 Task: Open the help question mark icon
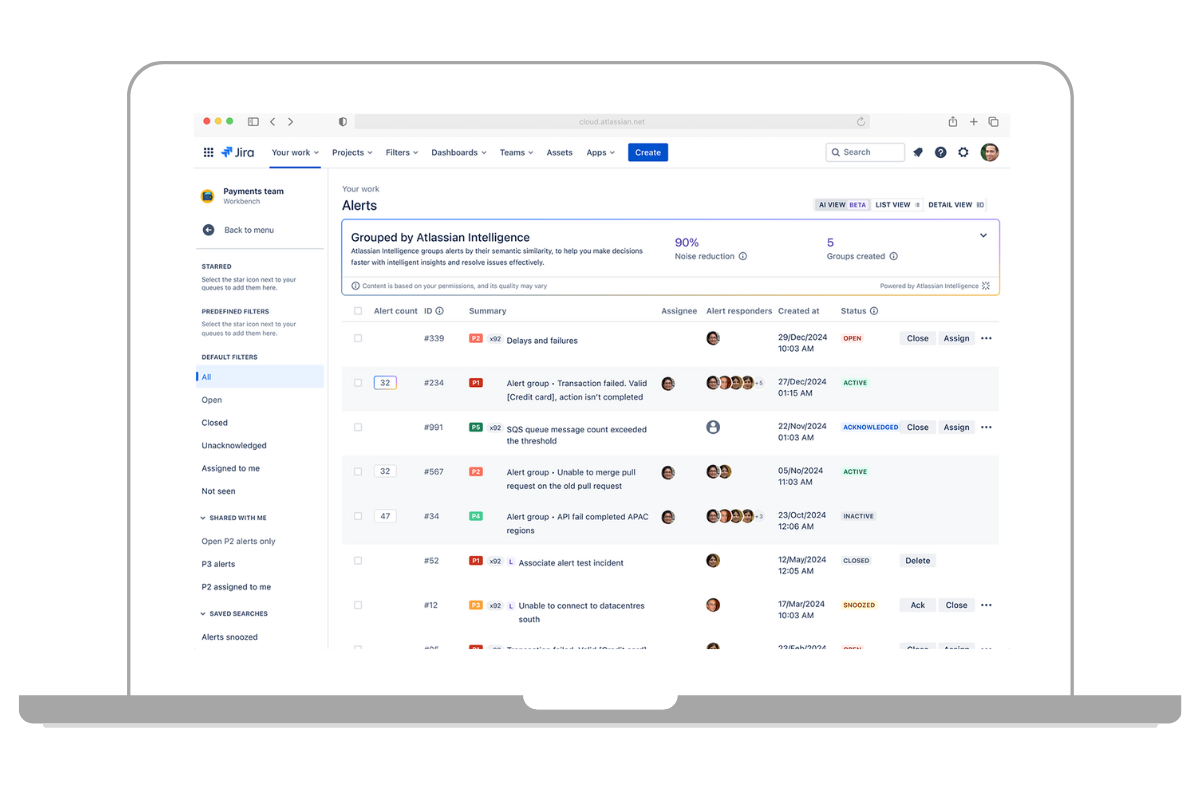[940, 153]
